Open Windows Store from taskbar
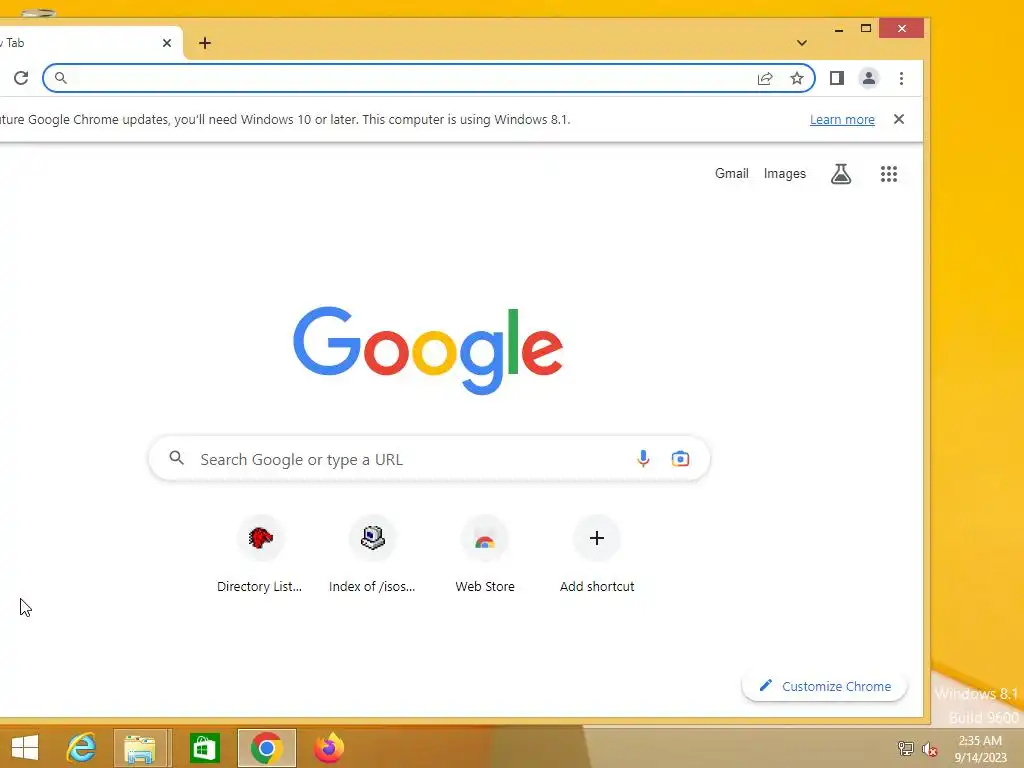This screenshot has width=1024, height=768. (204, 748)
